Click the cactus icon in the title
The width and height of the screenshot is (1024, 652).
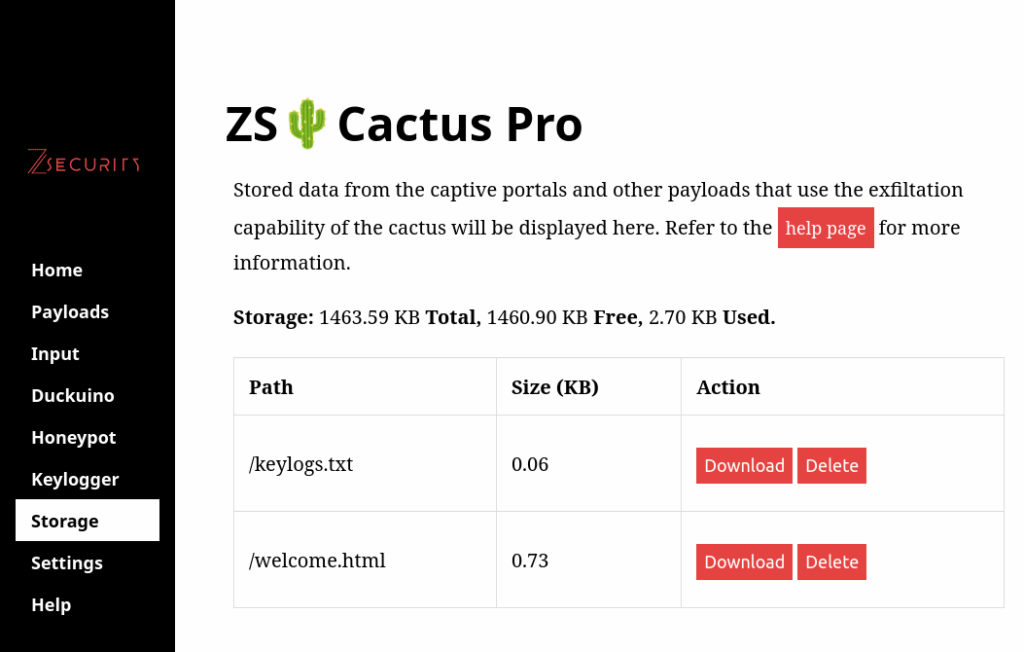[x=307, y=125]
